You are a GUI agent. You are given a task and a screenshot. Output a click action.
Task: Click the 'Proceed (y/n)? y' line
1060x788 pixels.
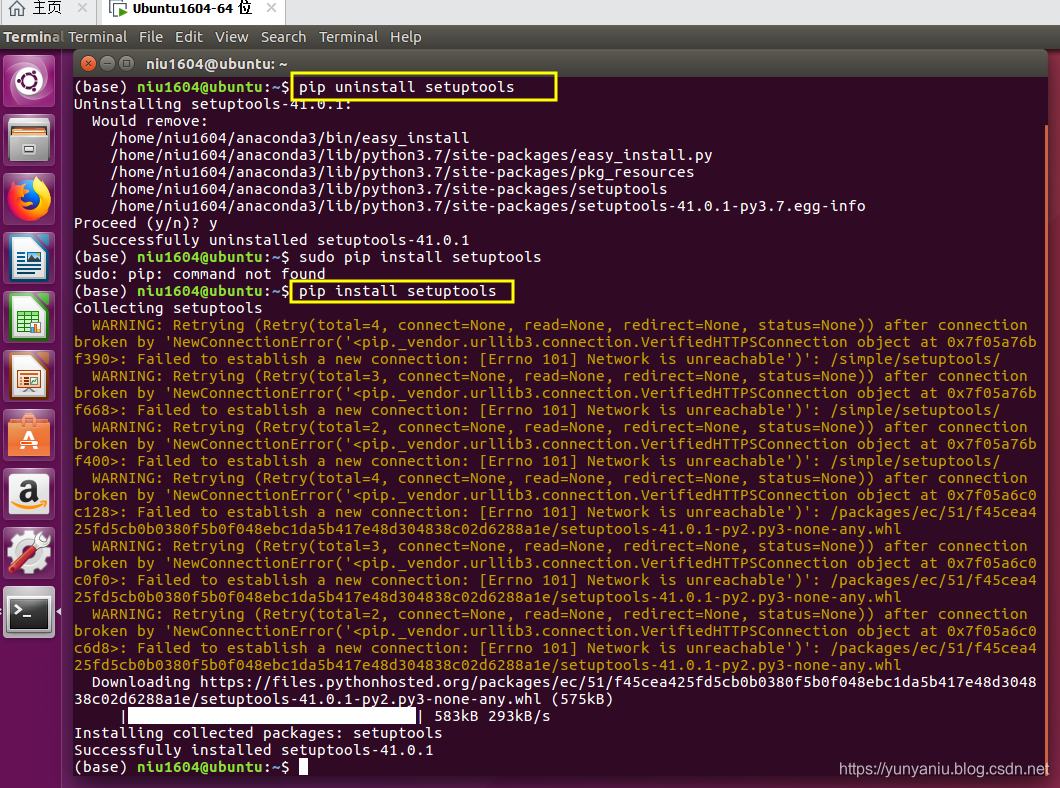pyautogui.click(x=145, y=224)
